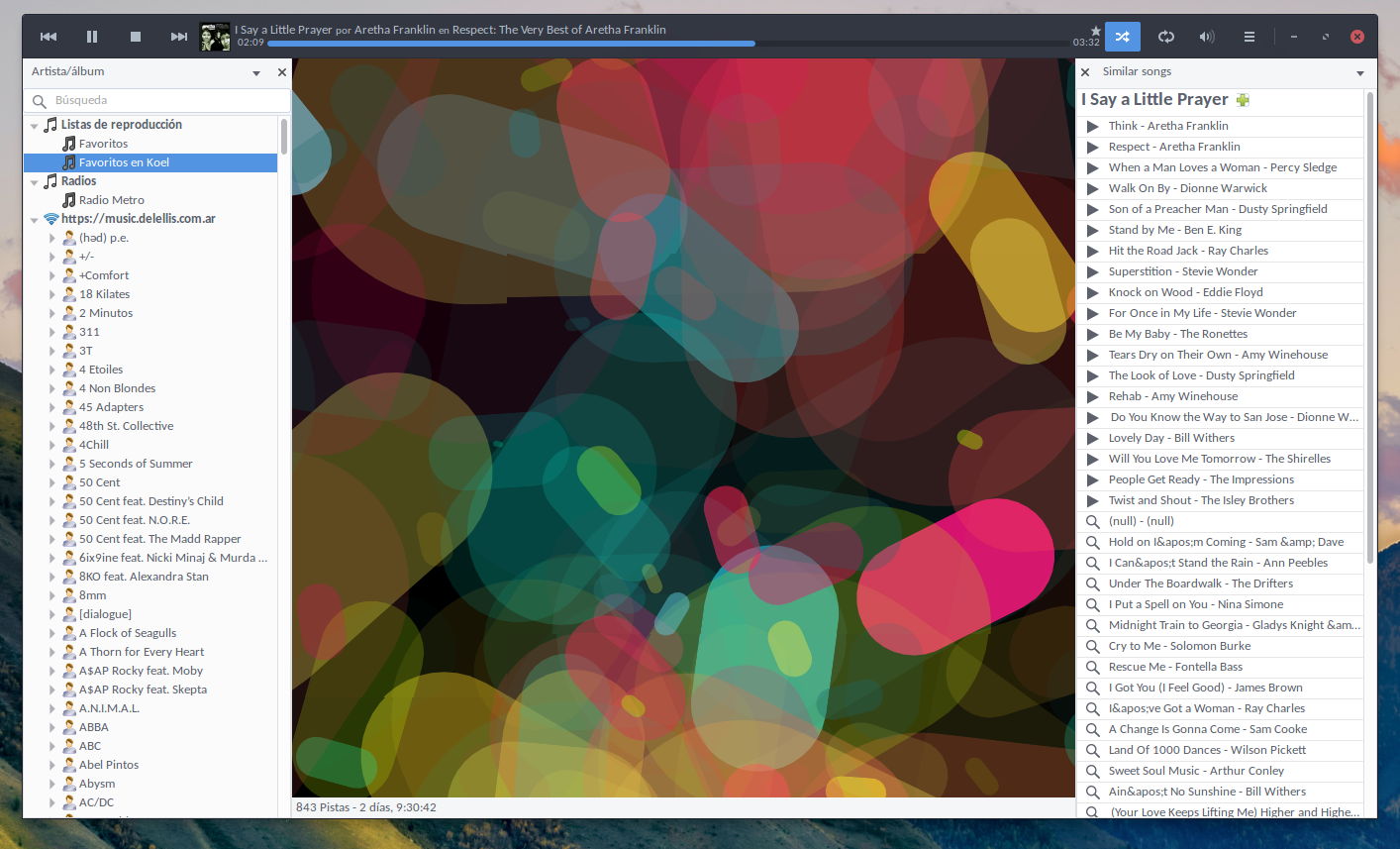Viewport: 1400px width, 849px height.
Task: Add I Say a Little Prayer with plus icon
Action: point(1243,100)
